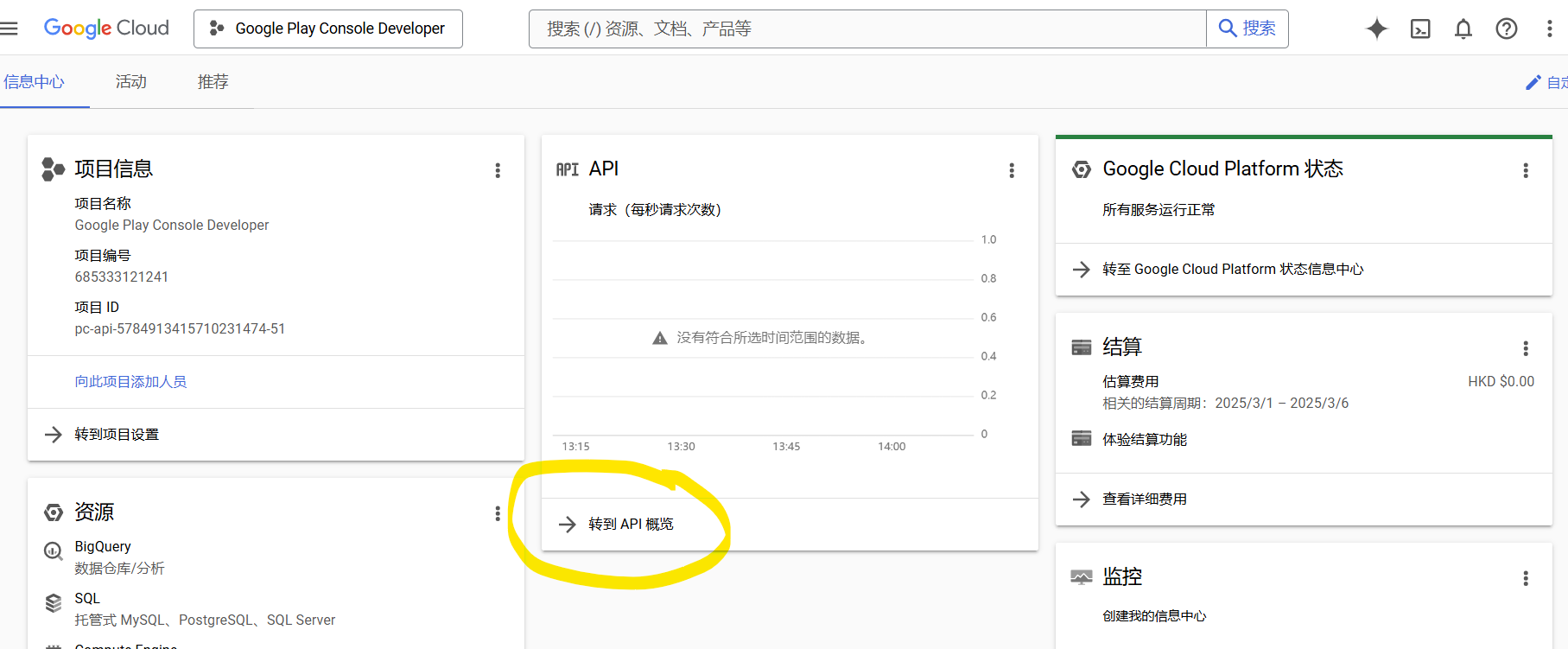Click the no-data warning triangle icon
The width and height of the screenshot is (1568, 649).
tap(660, 338)
